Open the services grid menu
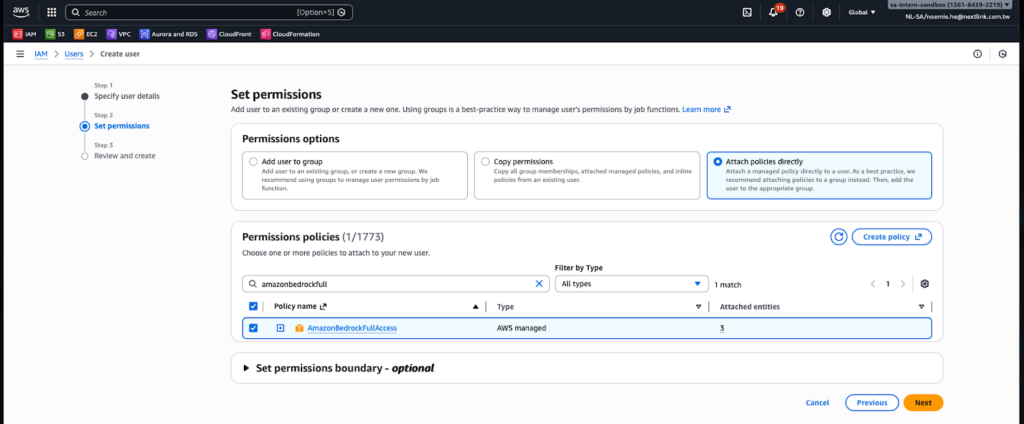1024x424 pixels. (x=52, y=12)
